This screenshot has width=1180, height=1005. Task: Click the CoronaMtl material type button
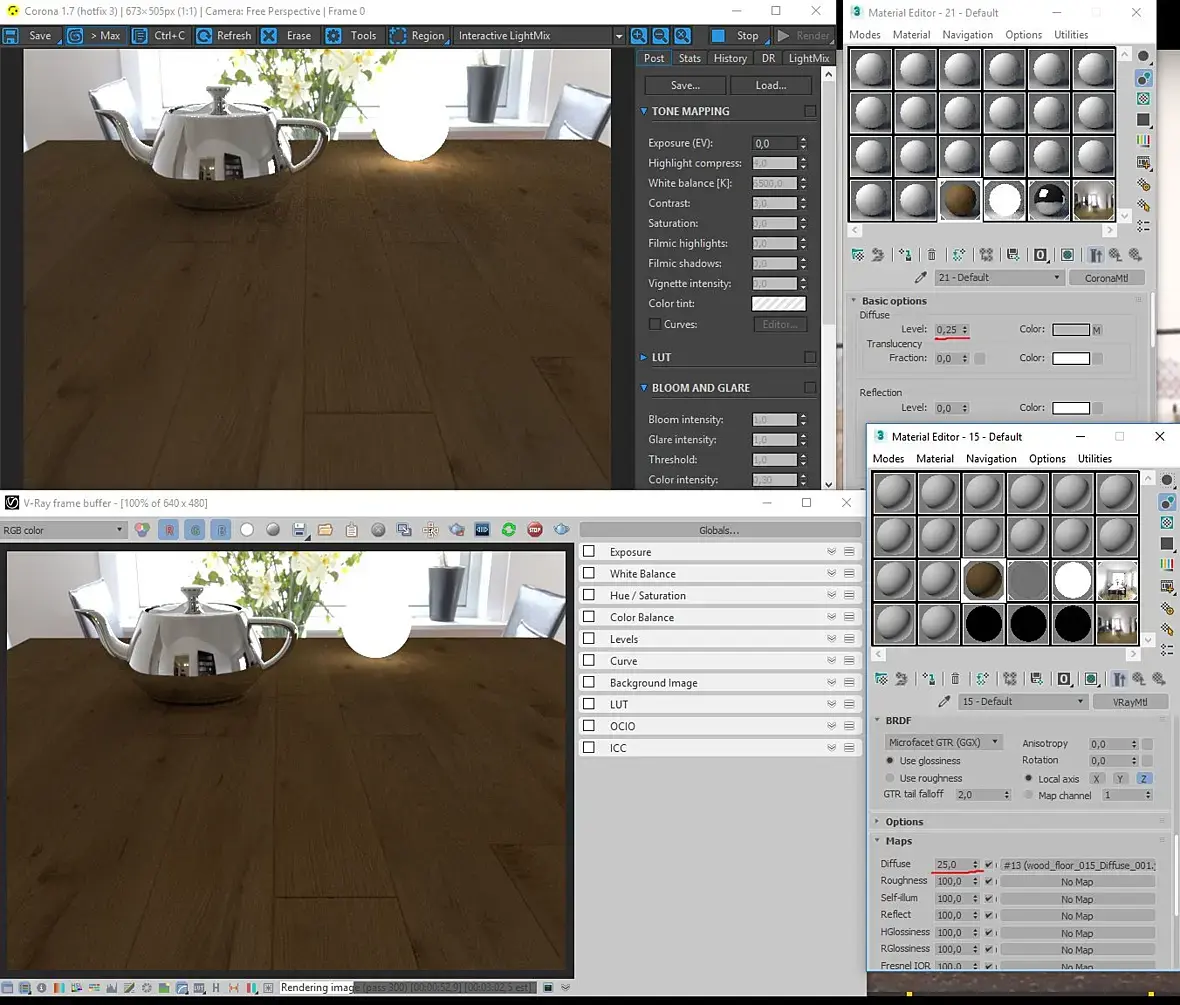click(1106, 278)
